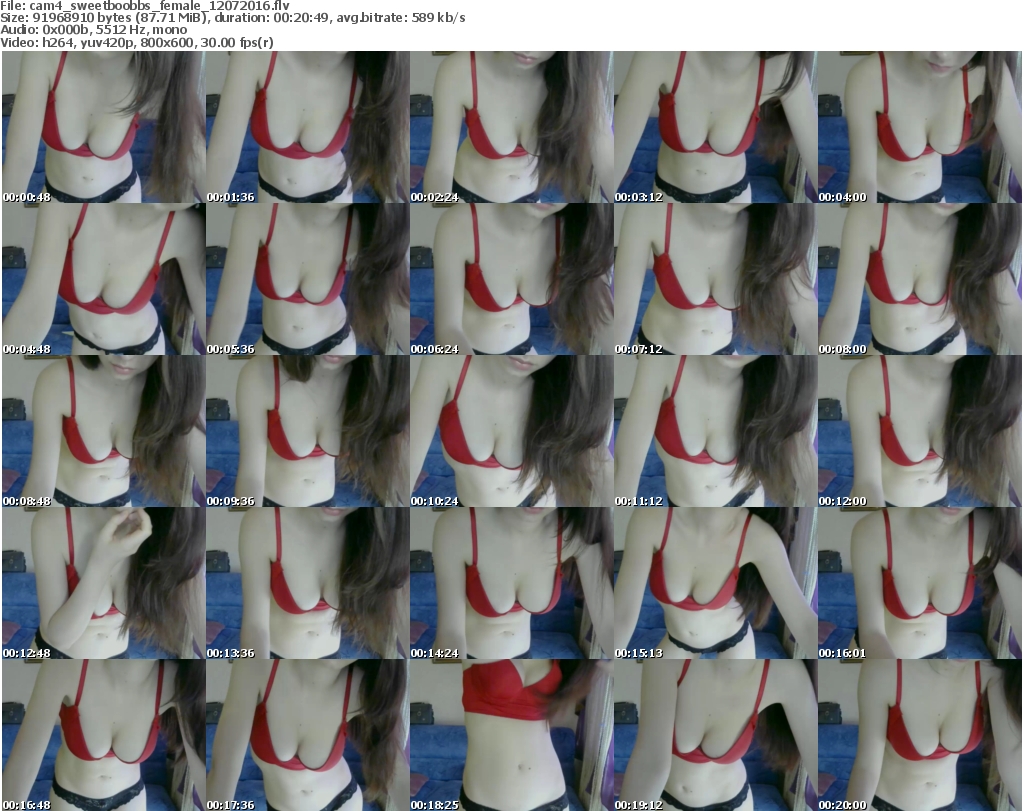The image size is (1024, 811).
Task: Click the 00:19:12 thumbnail
Action: tap(716, 735)
